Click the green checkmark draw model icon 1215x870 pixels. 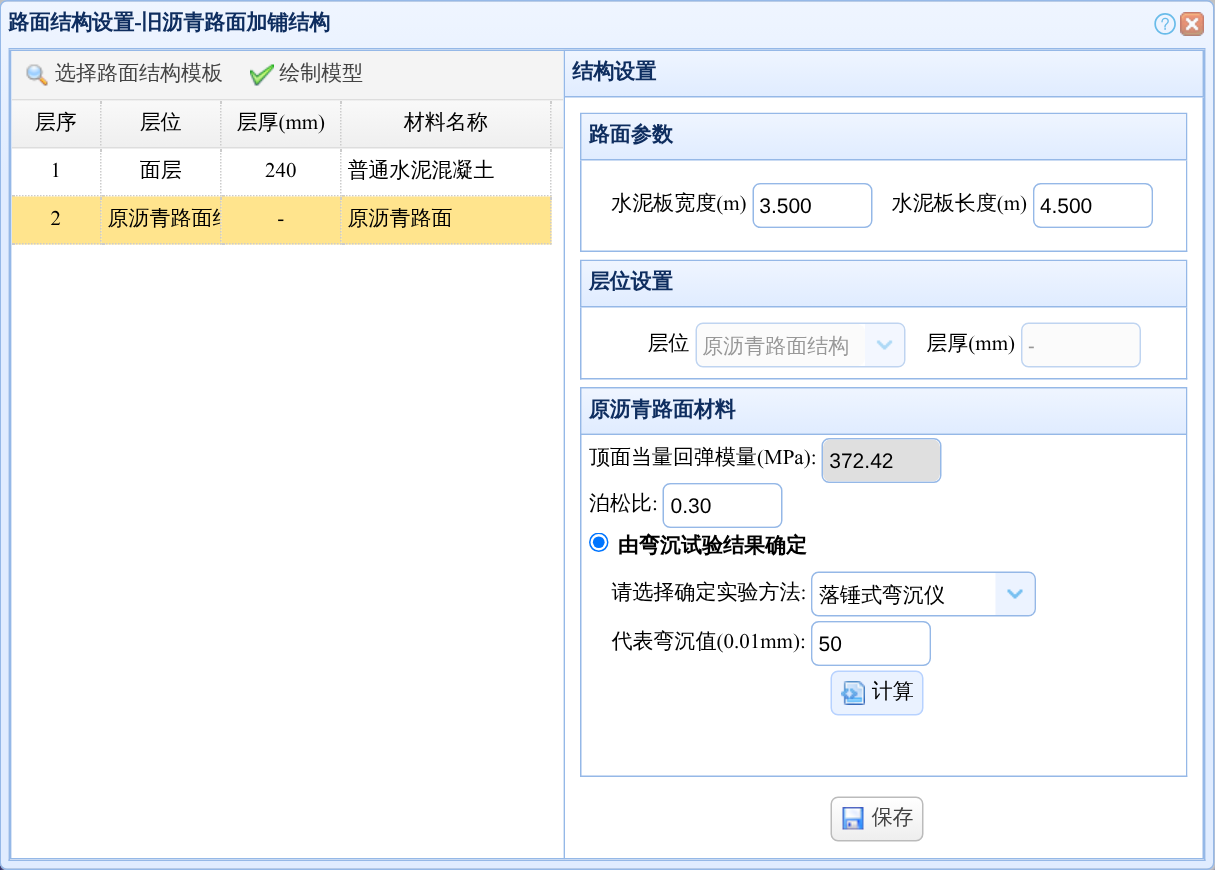click(262, 75)
